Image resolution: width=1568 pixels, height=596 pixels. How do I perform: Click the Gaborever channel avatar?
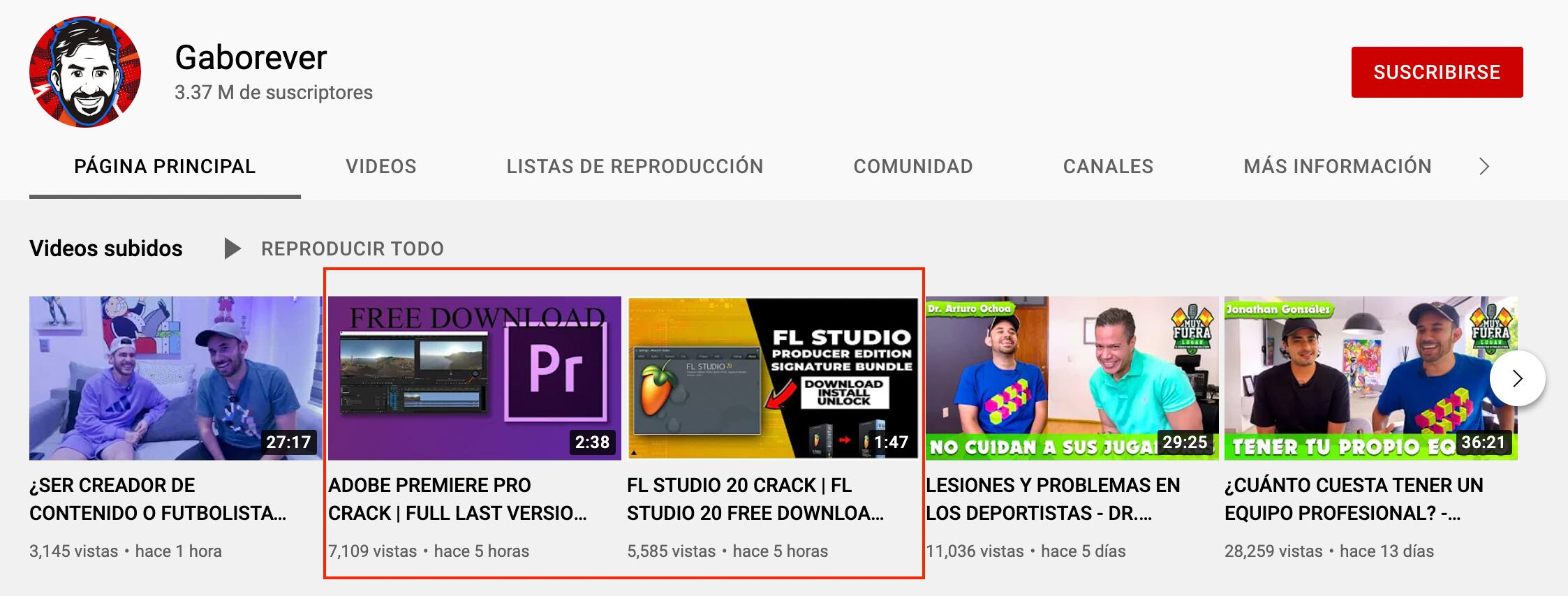point(85,72)
